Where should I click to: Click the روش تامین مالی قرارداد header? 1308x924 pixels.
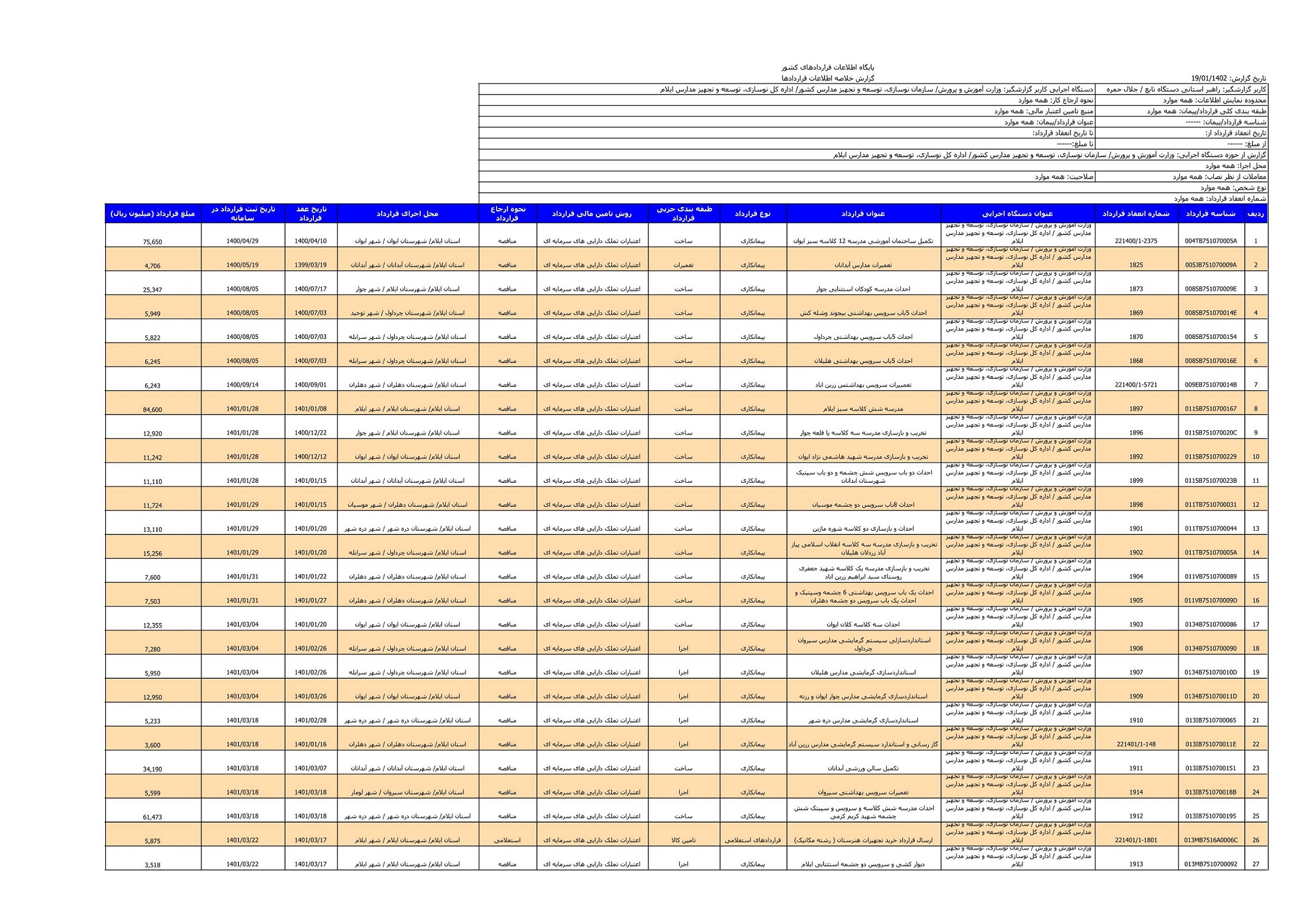592,214
